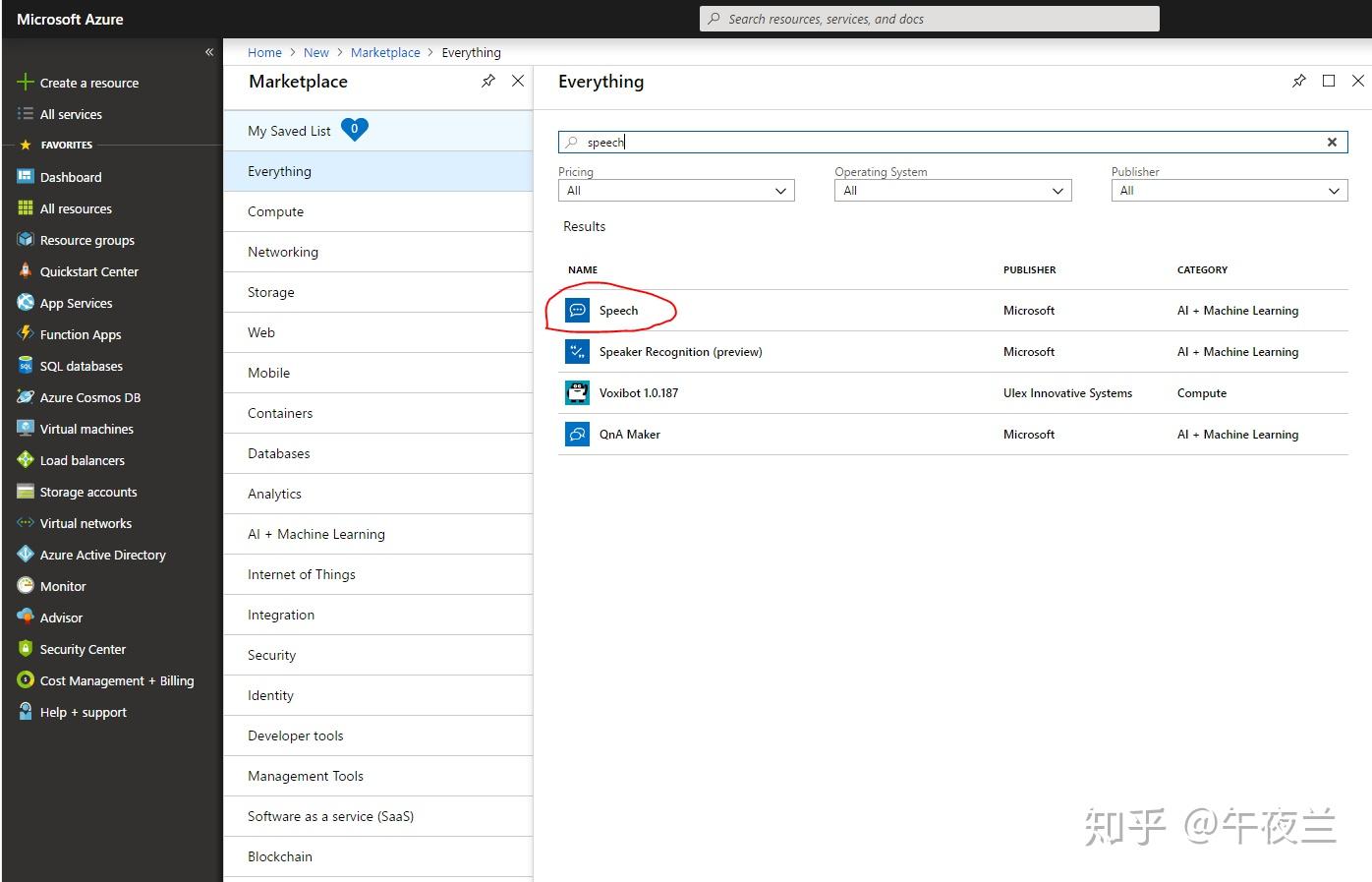Click the Function Apps lightning icon
This screenshot has height=882, width=1372.
pyautogui.click(x=26, y=334)
